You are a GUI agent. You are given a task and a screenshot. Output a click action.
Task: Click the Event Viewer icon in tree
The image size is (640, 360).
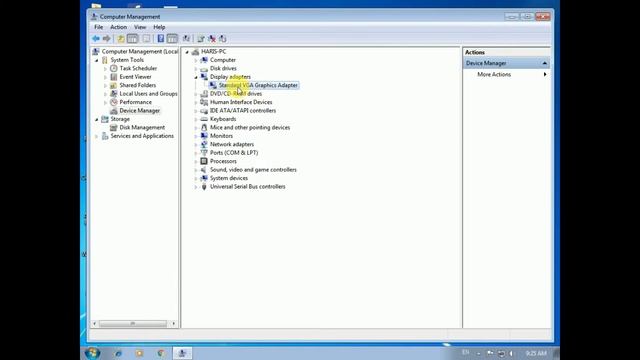click(114, 77)
